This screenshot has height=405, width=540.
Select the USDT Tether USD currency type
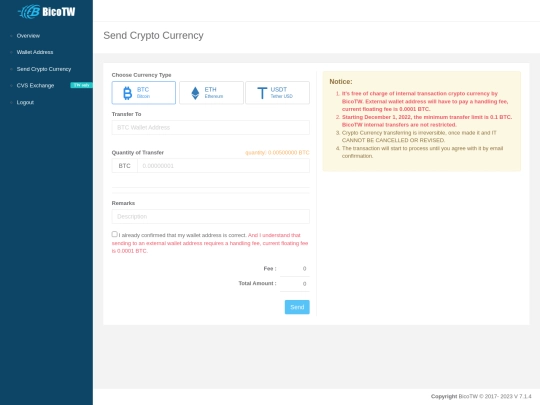coord(277,93)
